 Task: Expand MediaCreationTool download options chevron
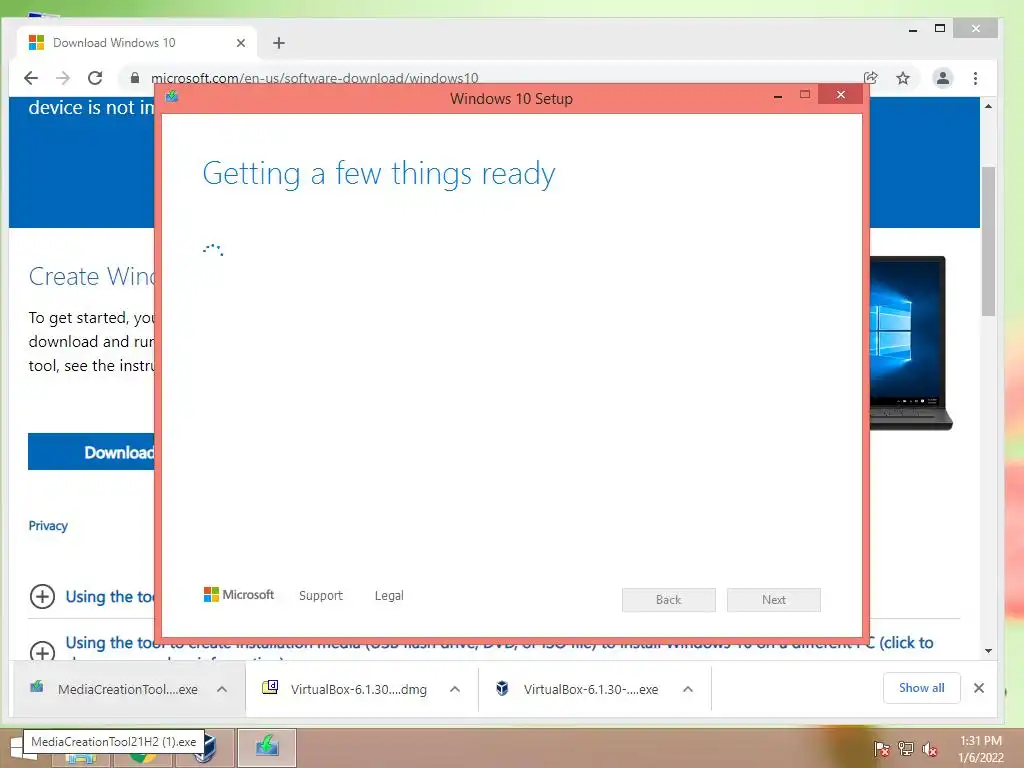[x=222, y=689]
